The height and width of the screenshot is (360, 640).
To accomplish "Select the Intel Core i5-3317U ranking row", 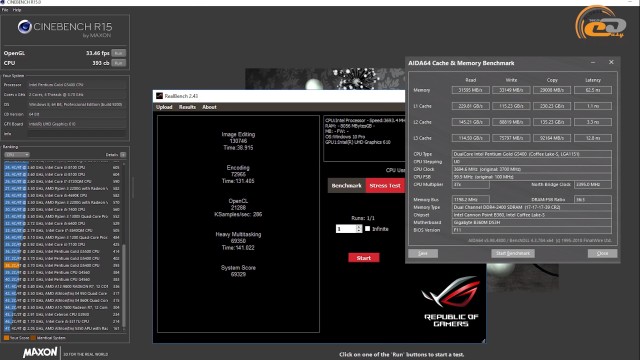I will [x=63, y=321].
